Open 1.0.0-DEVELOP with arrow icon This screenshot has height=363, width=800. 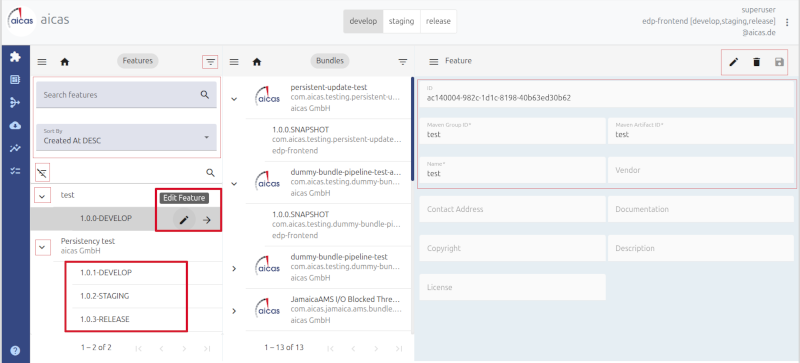pos(207,220)
